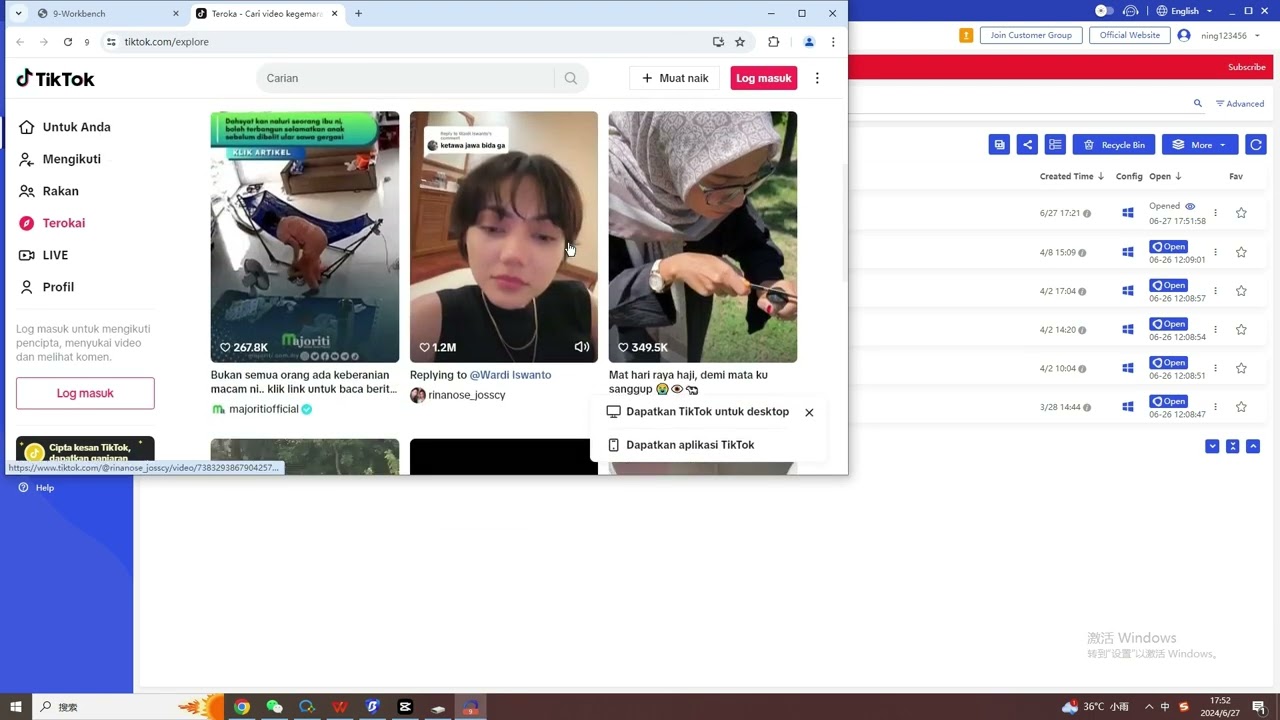
Task: Click the outlined Log masuk sidebar button
Action: coord(85,393)
